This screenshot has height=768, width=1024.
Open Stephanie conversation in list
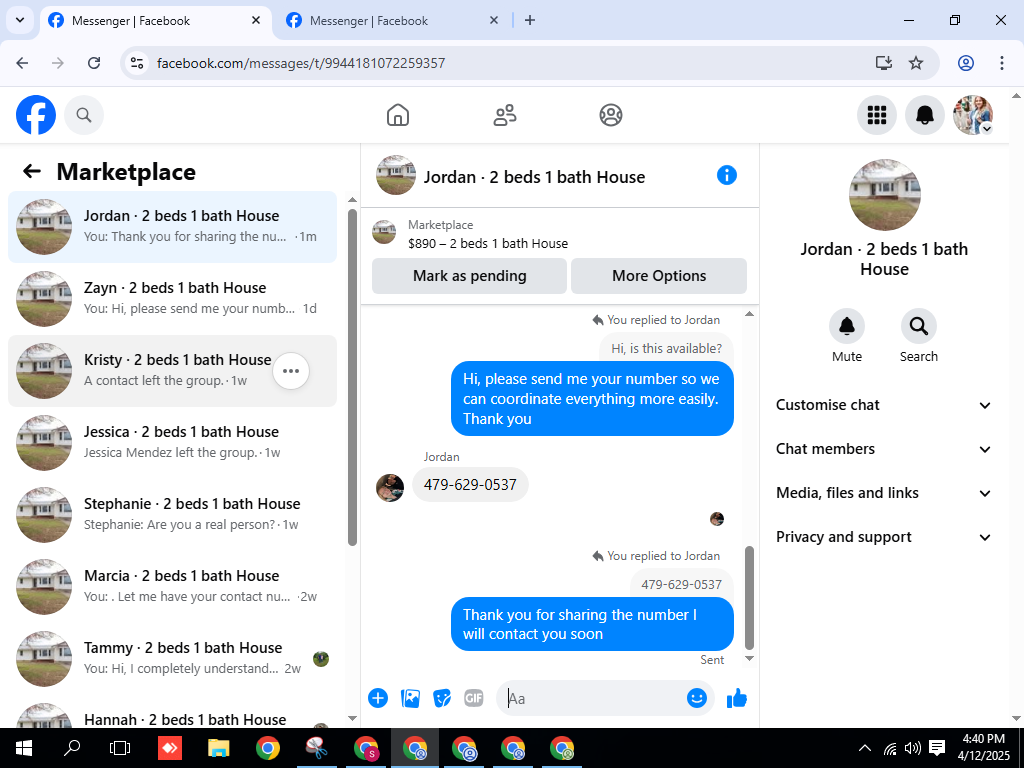point(172,515)
